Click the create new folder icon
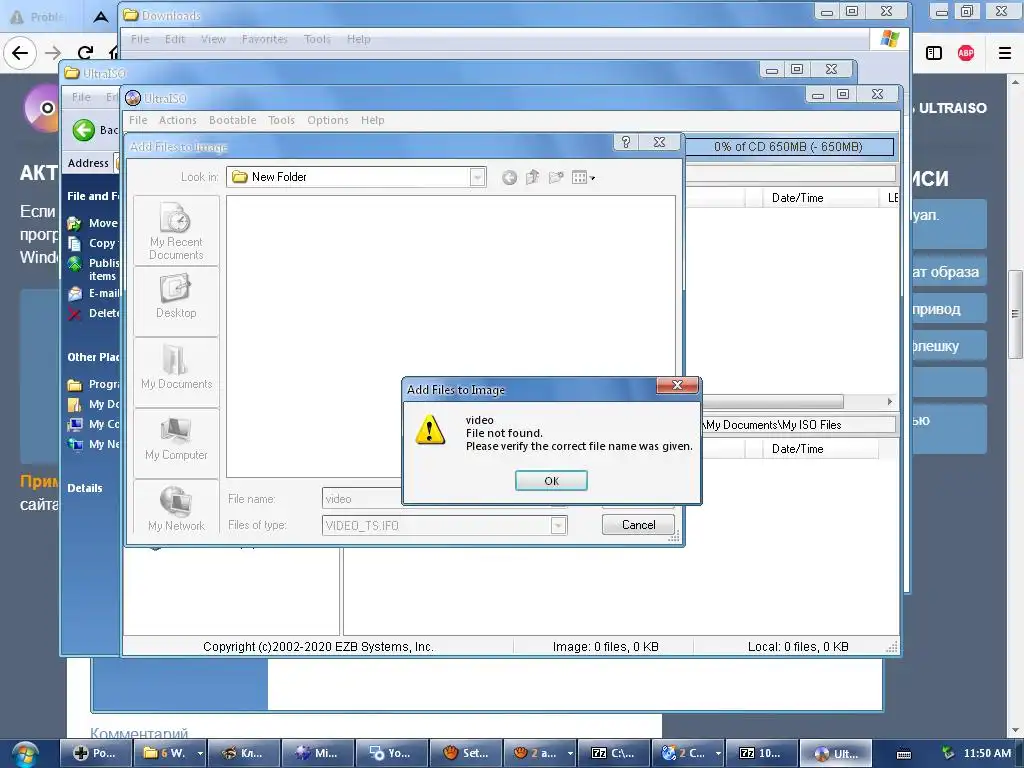 (x=556, y=178)
